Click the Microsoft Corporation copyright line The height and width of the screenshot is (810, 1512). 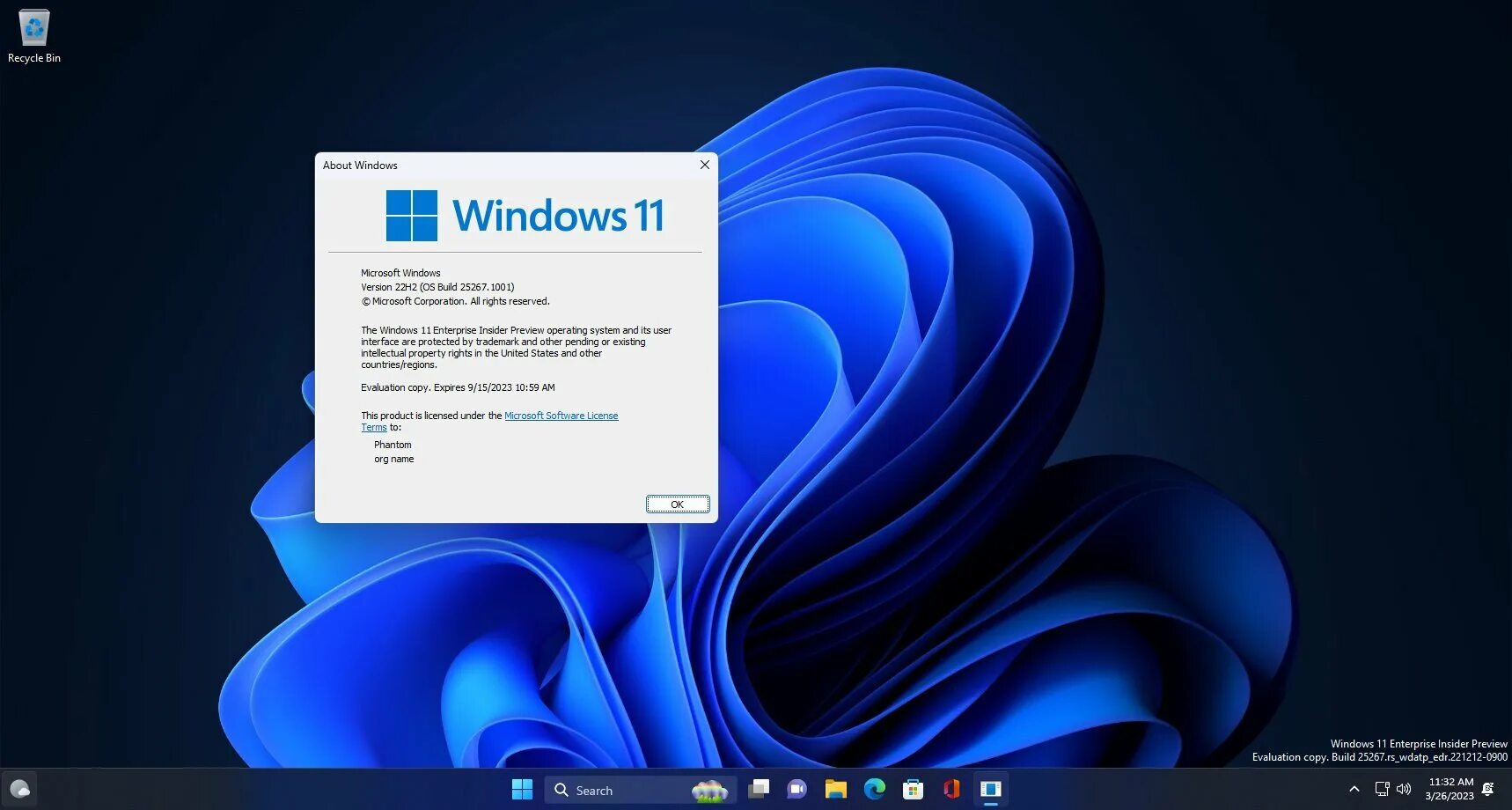455,301
